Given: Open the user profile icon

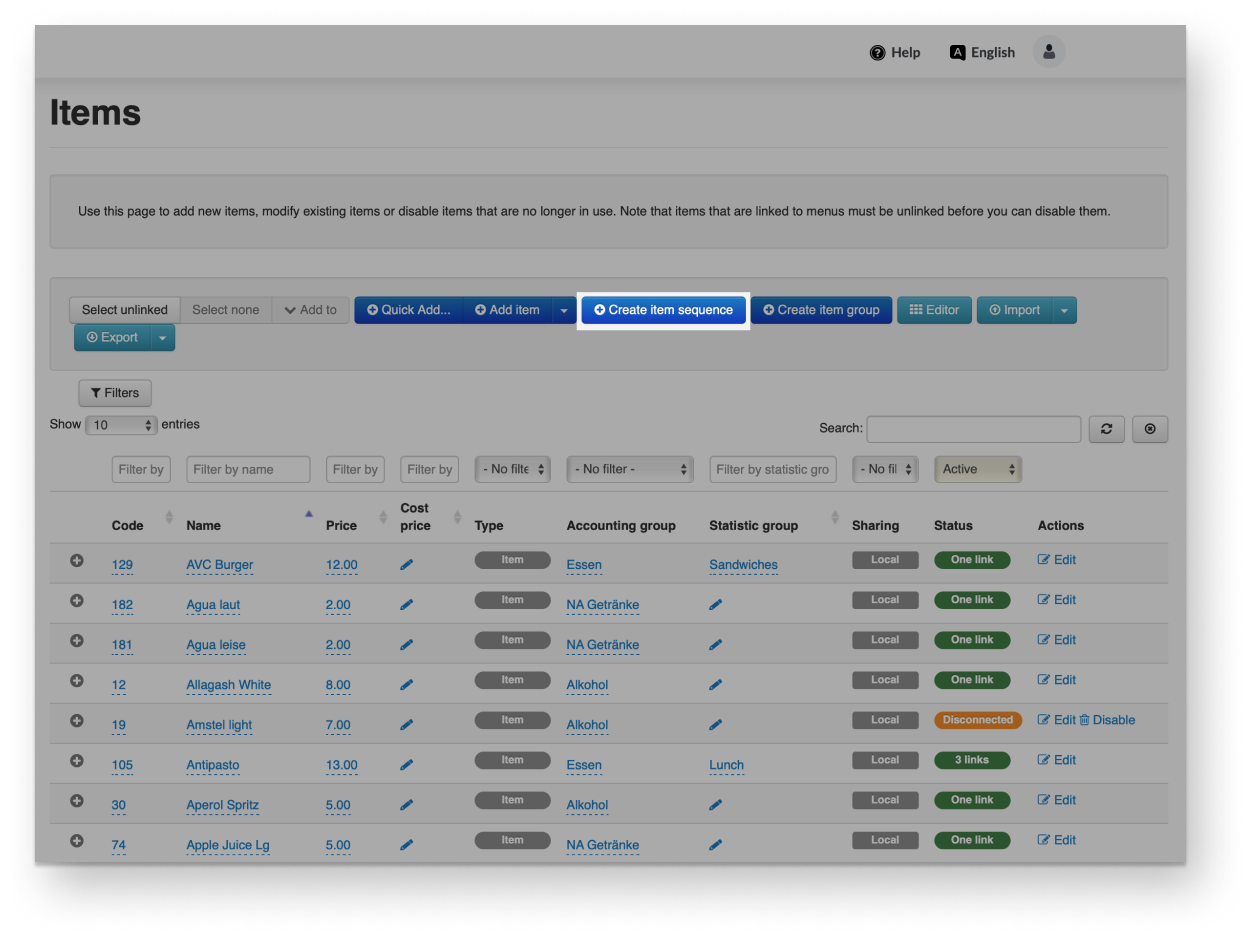Looking at the screenshot, I should [x=1049, y=52].
